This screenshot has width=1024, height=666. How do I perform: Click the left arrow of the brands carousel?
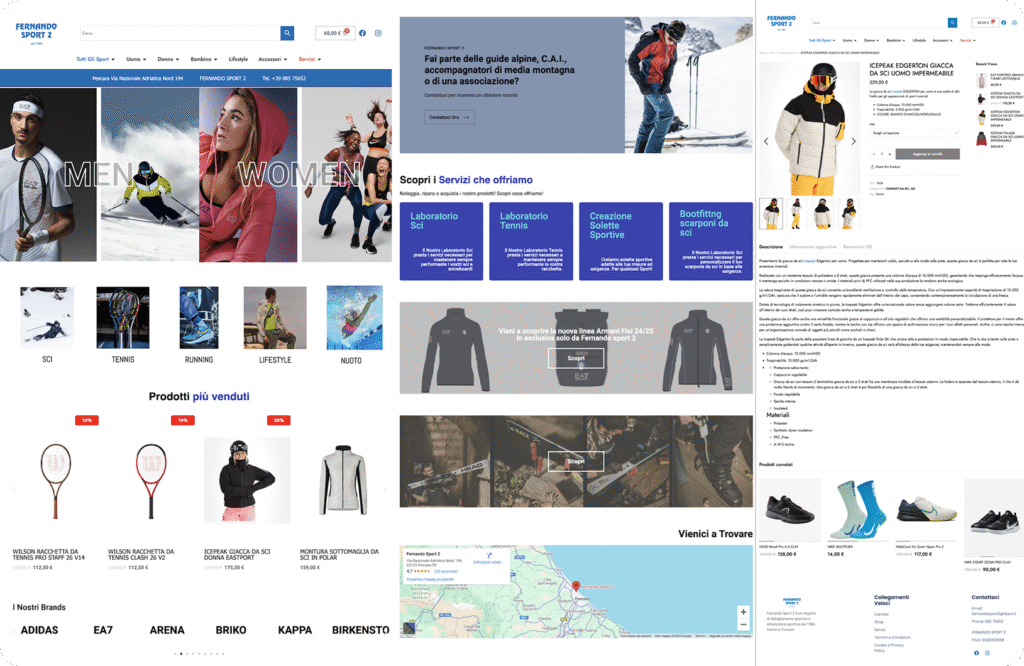[x=13, y=631]
